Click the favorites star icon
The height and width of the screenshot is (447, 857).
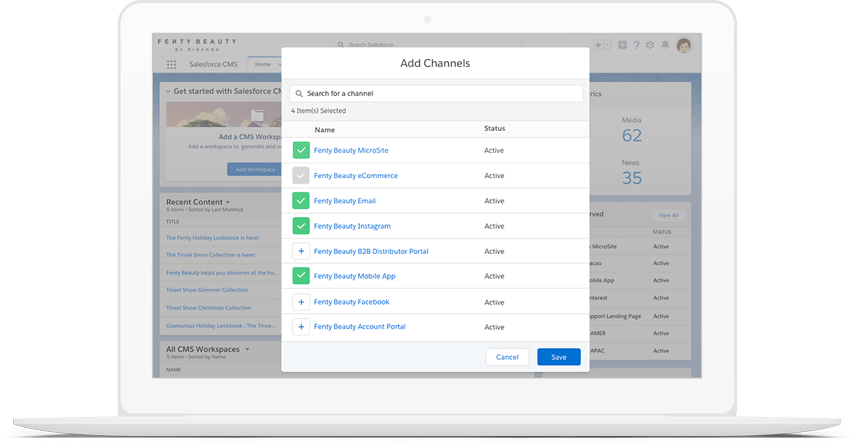[x=598, y=45]
